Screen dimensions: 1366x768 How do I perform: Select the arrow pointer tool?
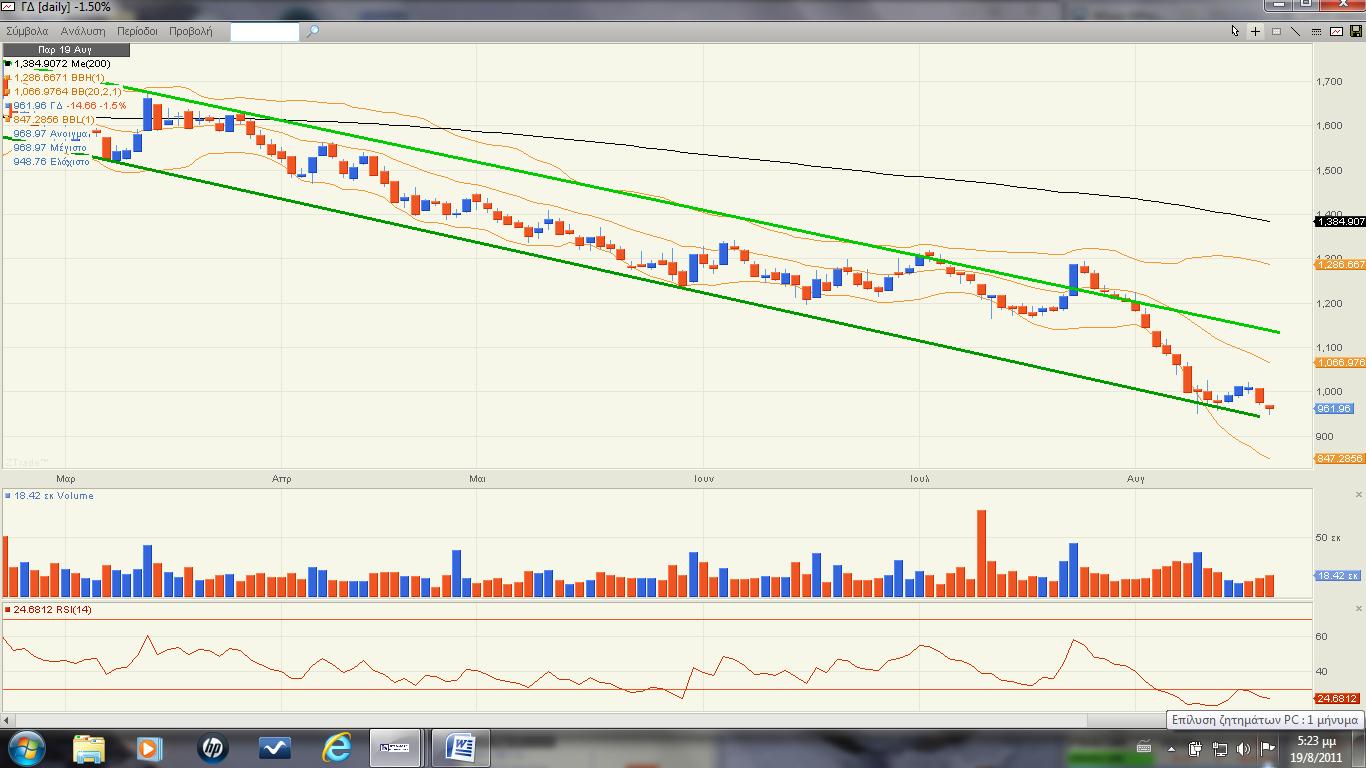coord(1236,31)
